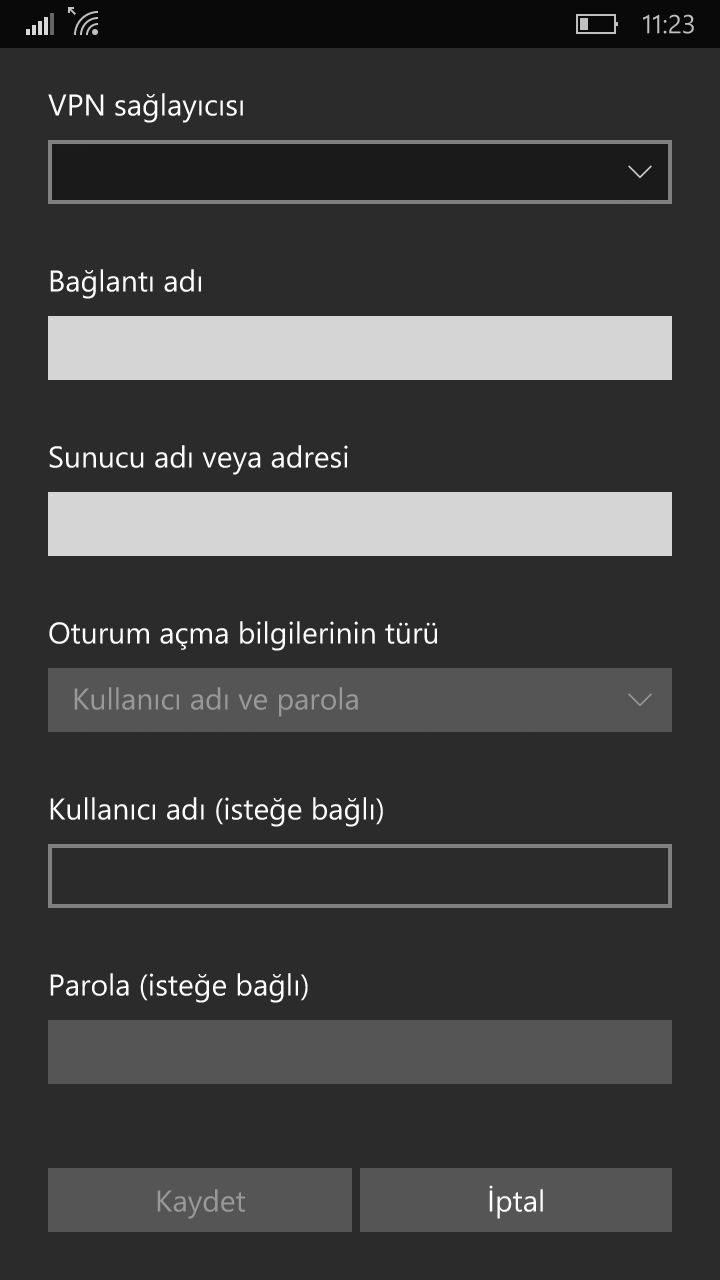This screenshot has height=1280, width=720.
Task: Tap the Wi-Fi status icon
Action: pyautogui.click(x=84, y=21)
